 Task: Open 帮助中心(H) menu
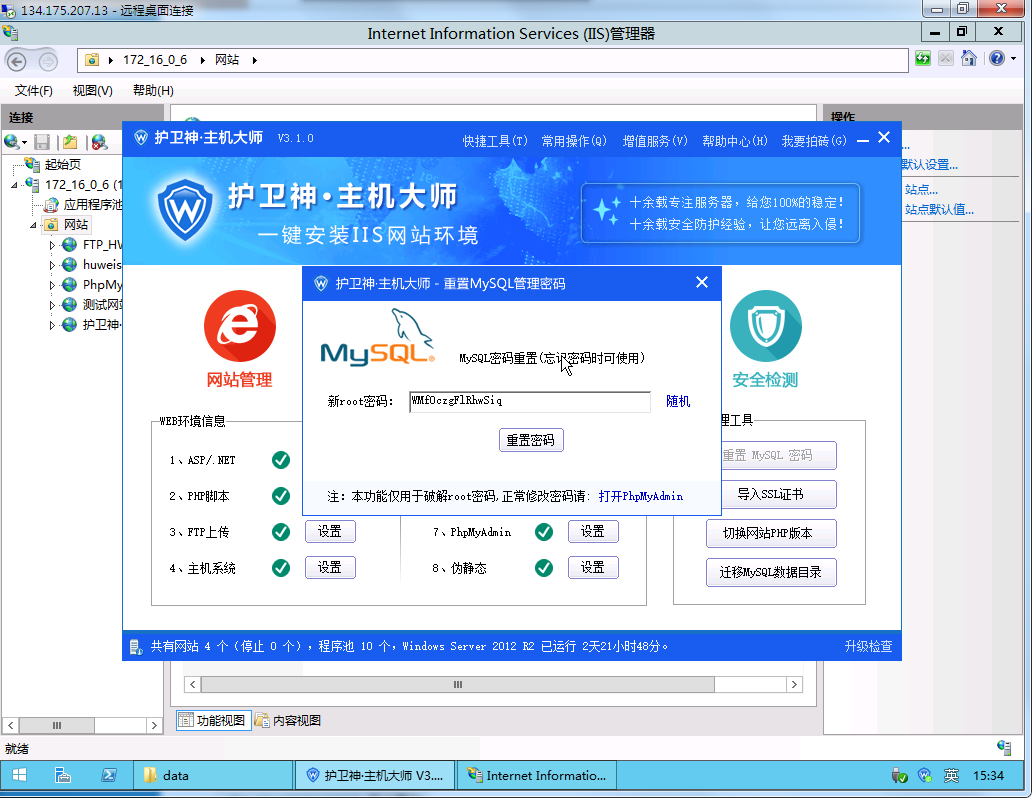(x=735, y=141)
